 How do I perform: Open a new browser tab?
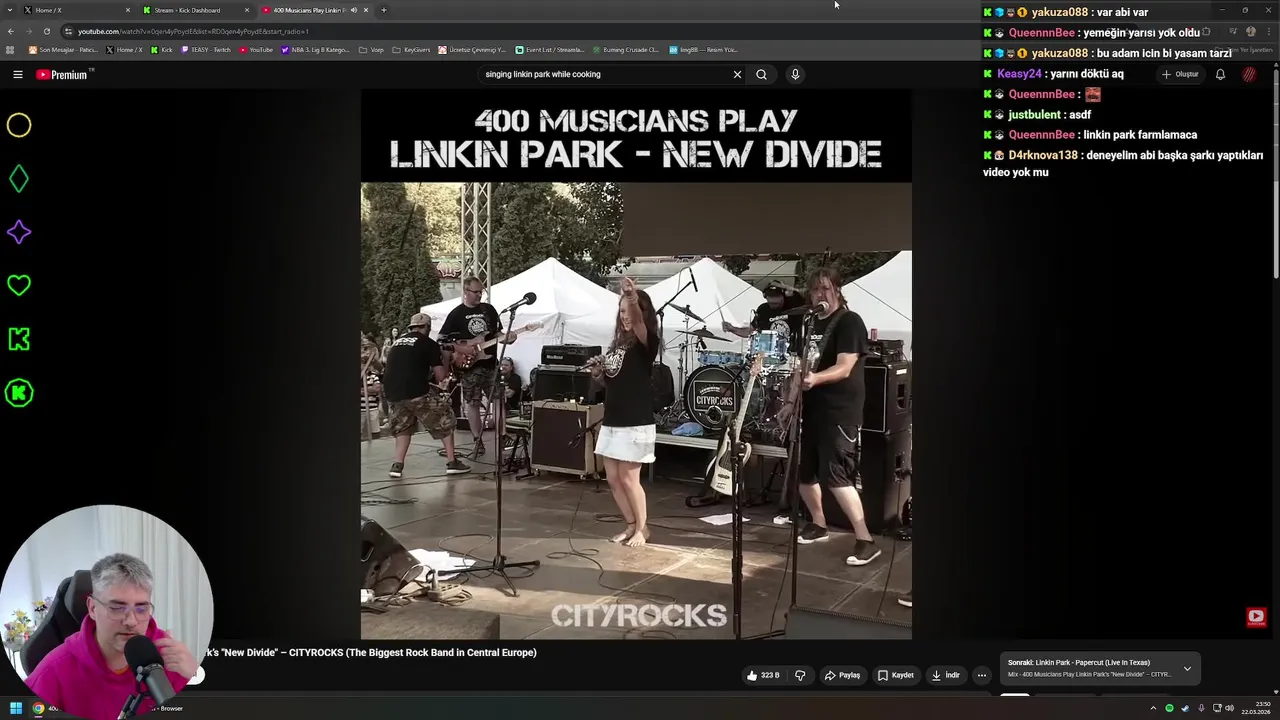click(384, 10)
